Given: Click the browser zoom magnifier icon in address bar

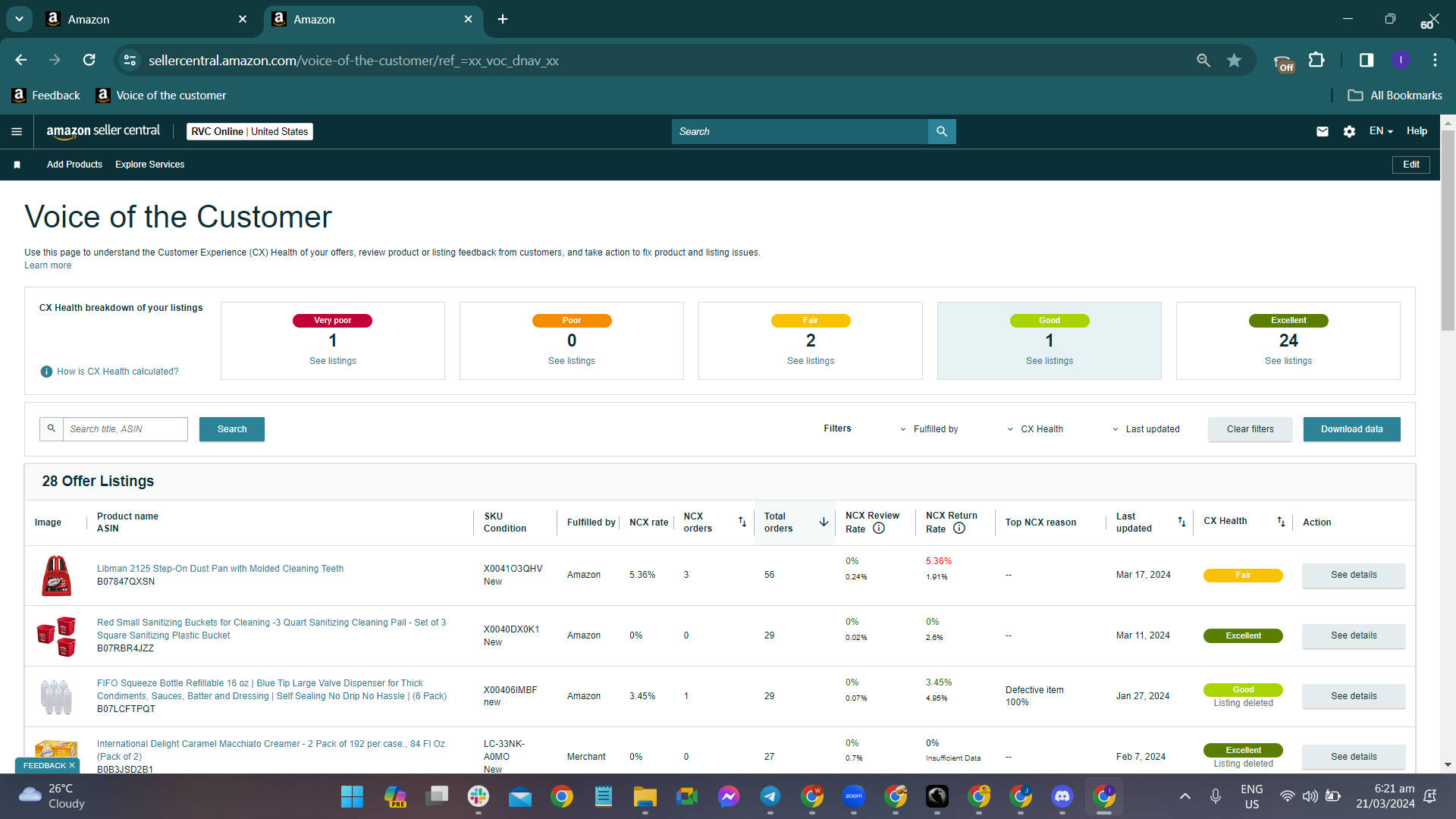Looking at the screenshot, I should point(1203,60).
